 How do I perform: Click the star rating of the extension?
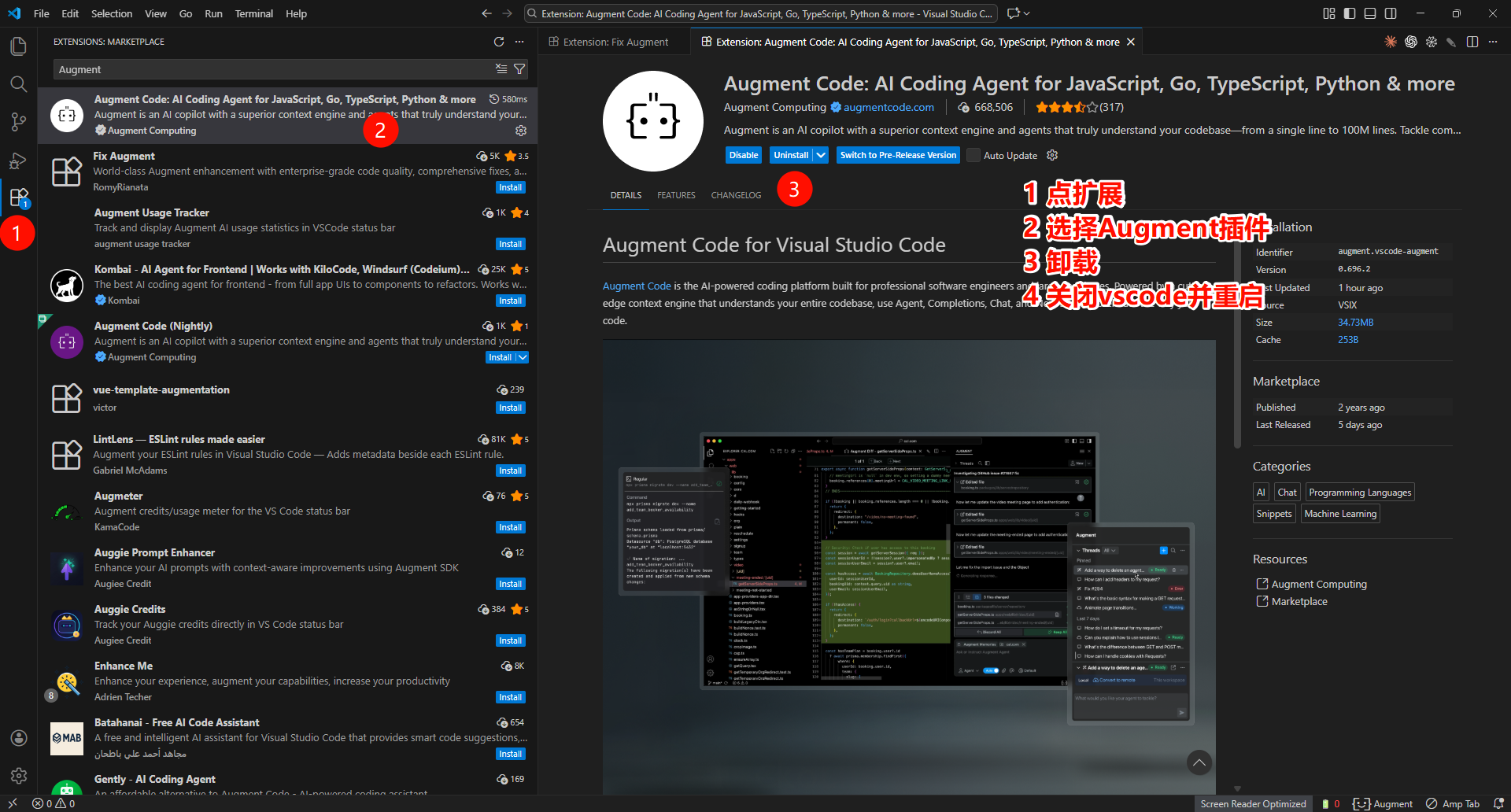[x=1066, y=107]
